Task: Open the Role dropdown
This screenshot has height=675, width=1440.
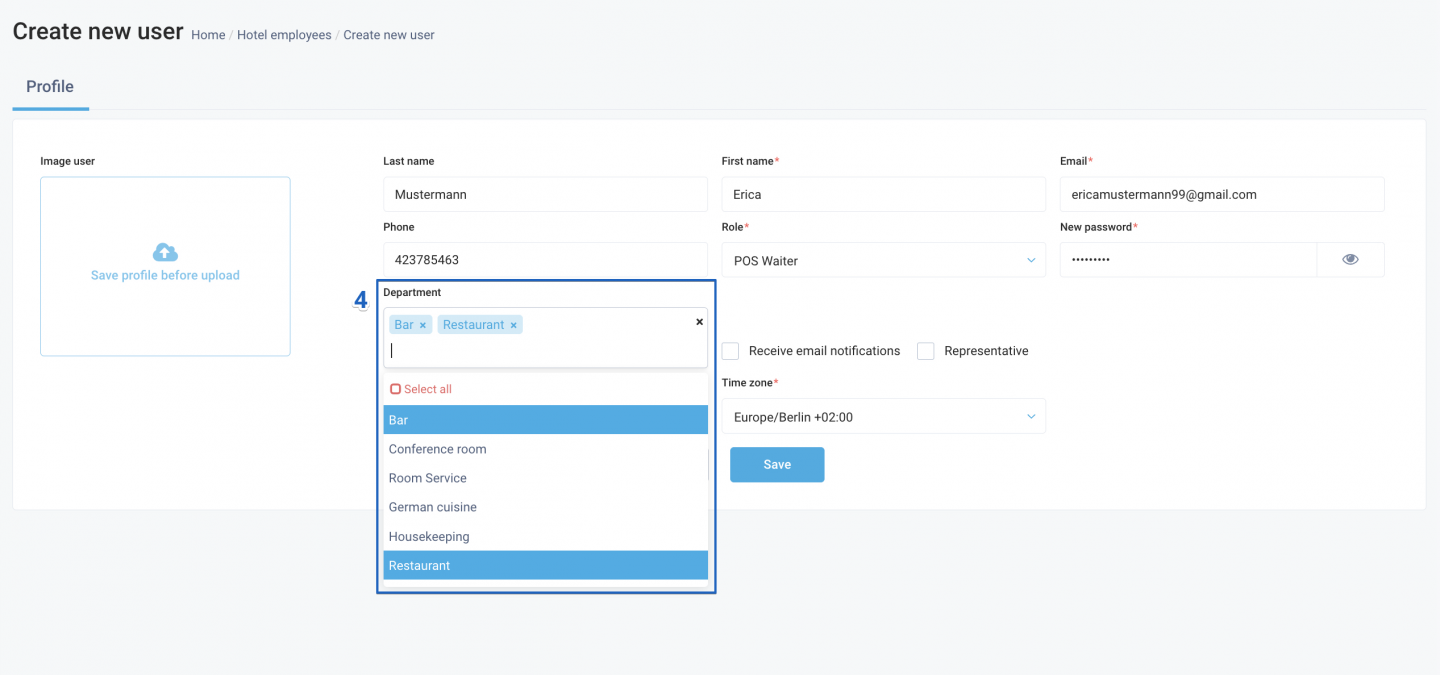Action: [884, 260]
